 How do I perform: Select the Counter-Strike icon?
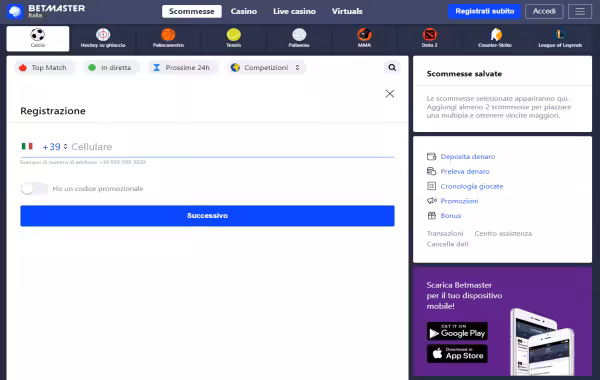tap(495, 35)
